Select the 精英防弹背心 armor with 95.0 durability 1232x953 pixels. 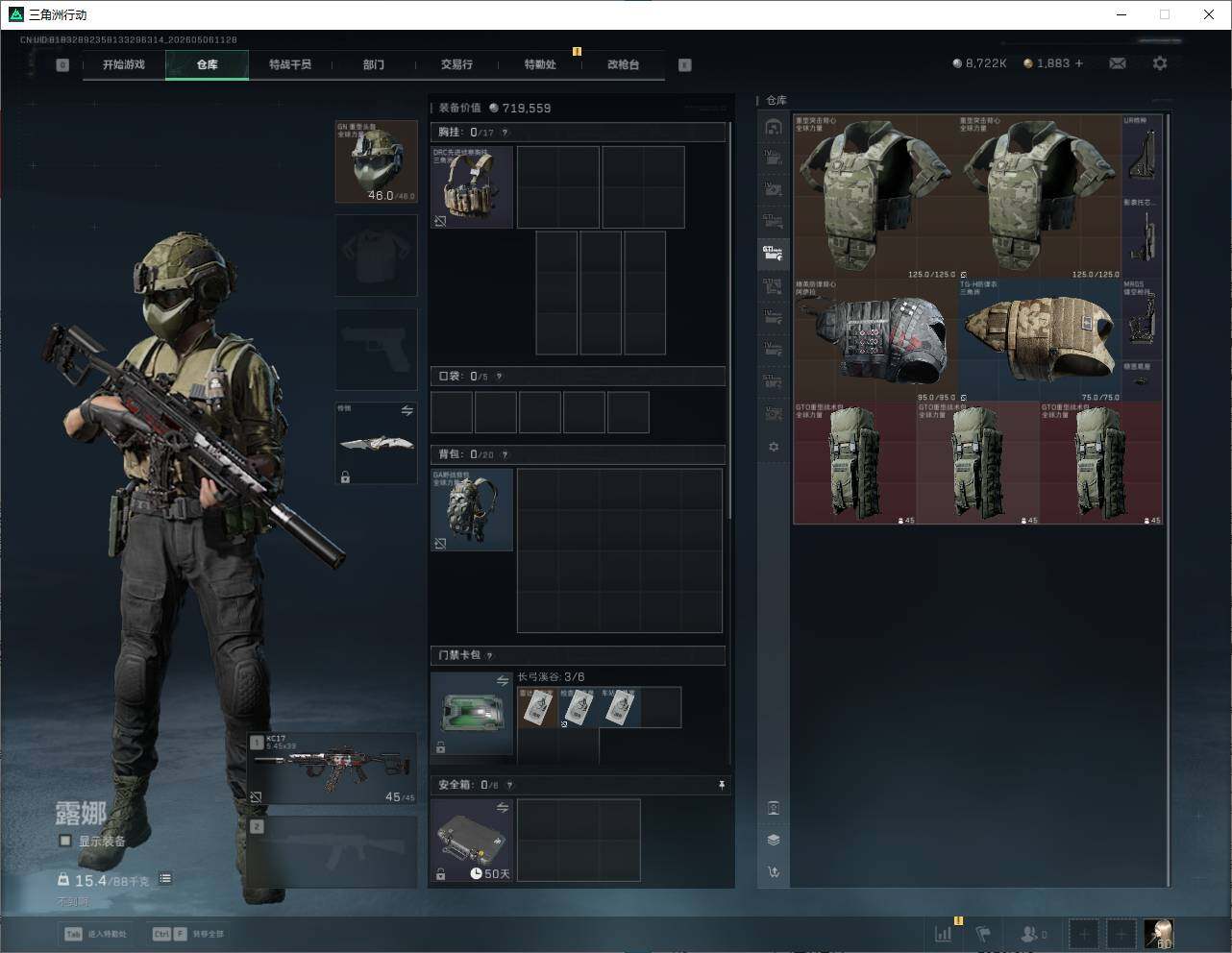tap(875, 340)
